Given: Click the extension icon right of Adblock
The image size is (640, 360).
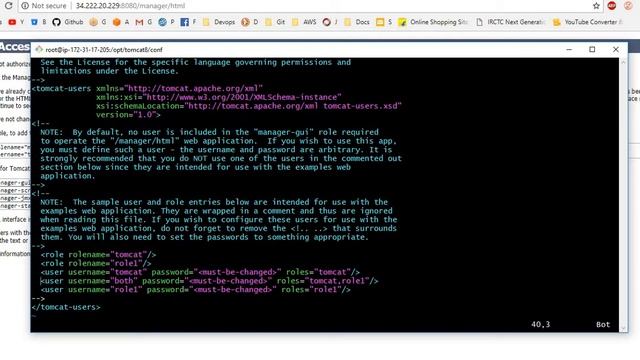Looking at the screenshot, I should coord(628,6).
